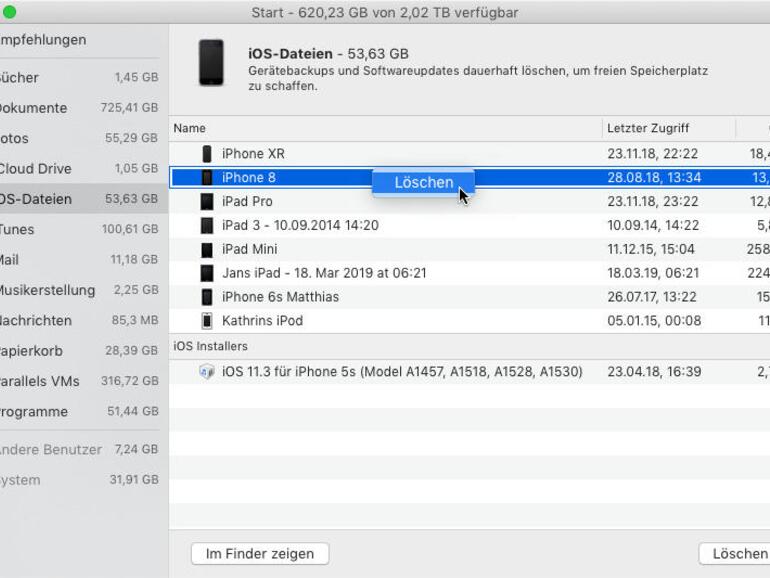Click the Kathrins iPod device icon

[207, 321]
